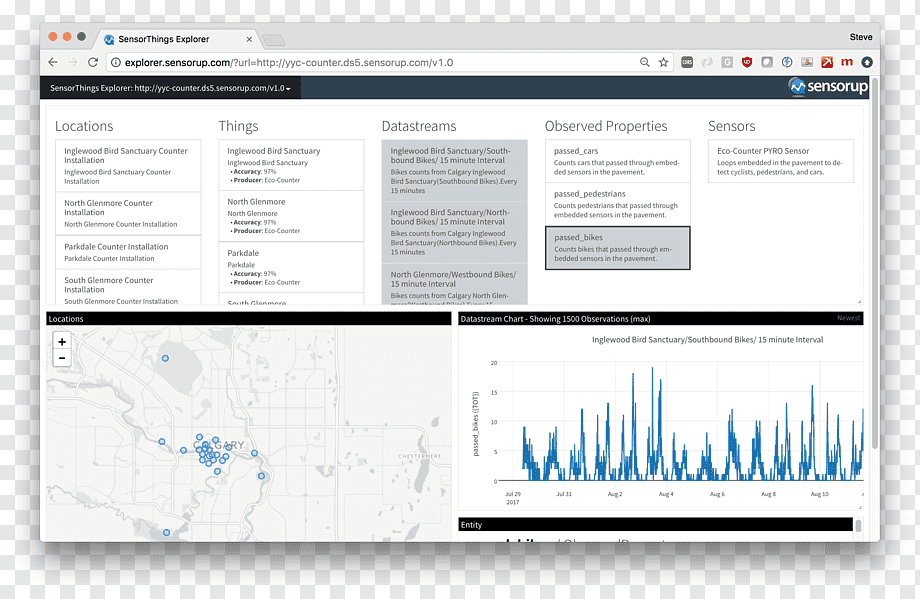Open the red m extension icon

[847, 62]
